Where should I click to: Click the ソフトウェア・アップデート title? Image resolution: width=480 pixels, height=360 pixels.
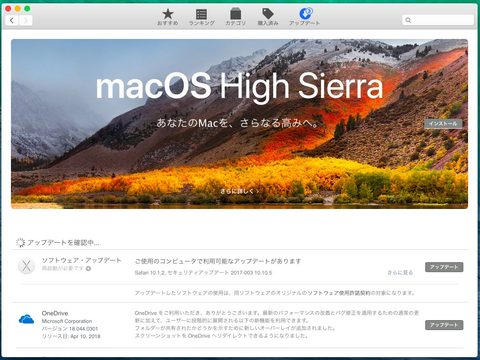[x=81, y=260]
